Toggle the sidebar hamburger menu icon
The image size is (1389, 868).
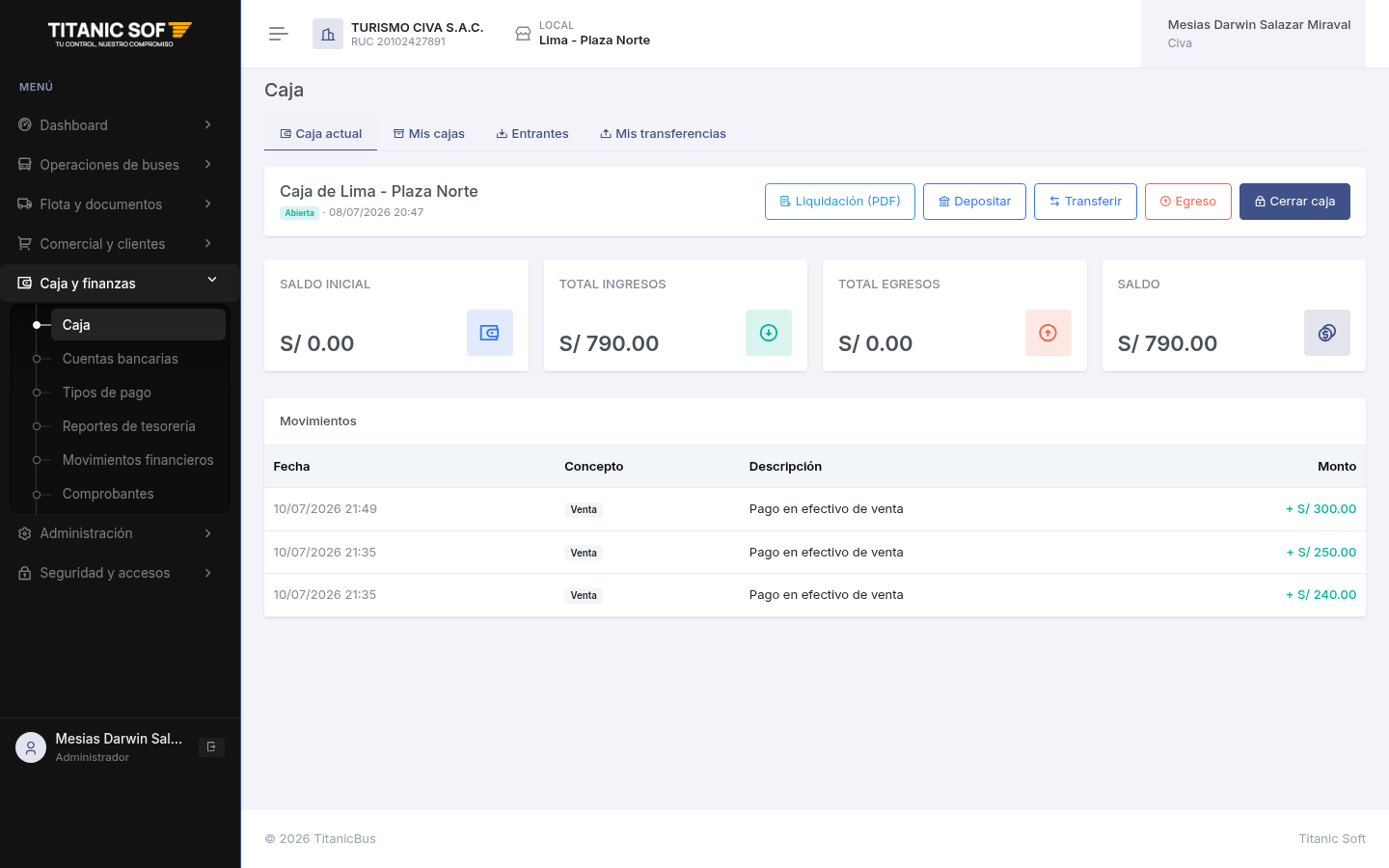[279, 34]
